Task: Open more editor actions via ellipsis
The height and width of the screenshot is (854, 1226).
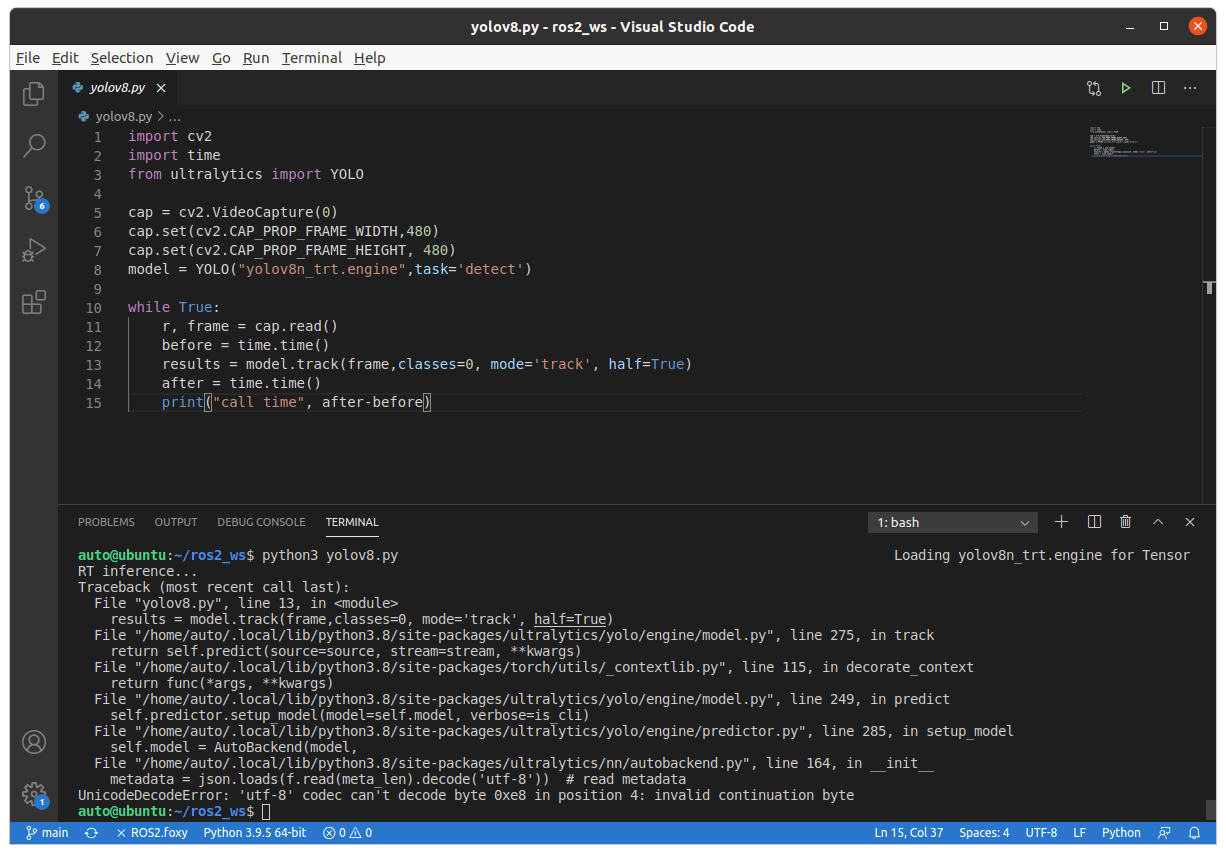Action: tap(1190, 88)
